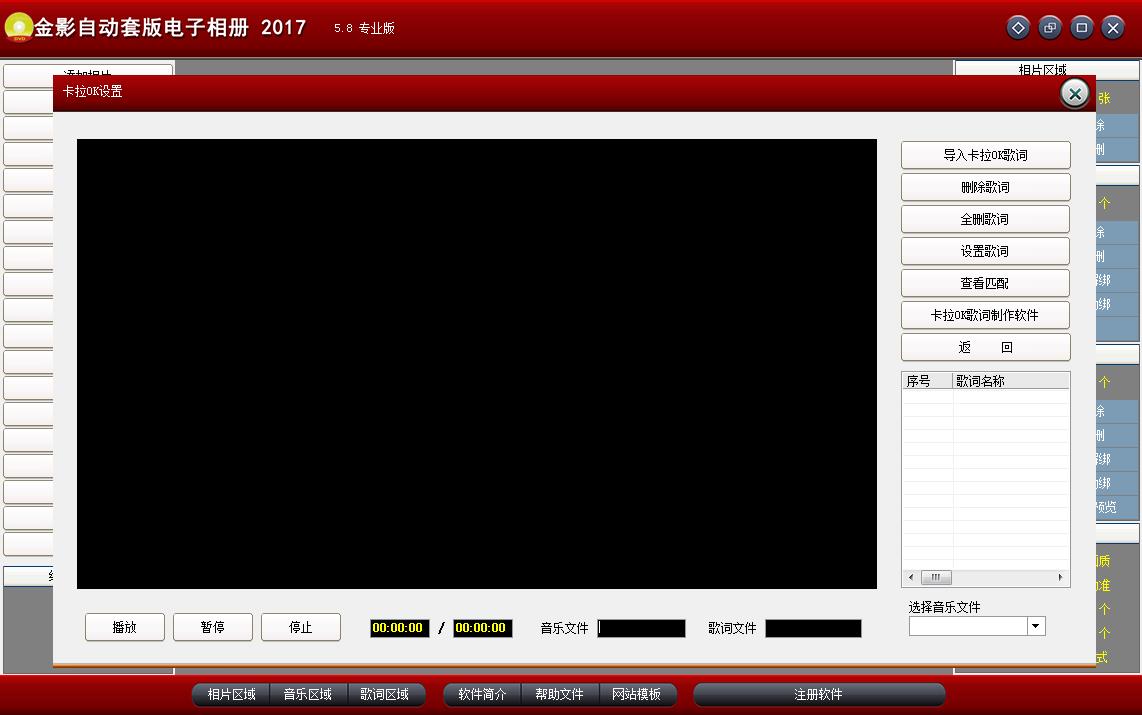This screenshot has width=1142, height=715.
Task: Open 网站模板 from bottom bar
Action: (637, 695)
